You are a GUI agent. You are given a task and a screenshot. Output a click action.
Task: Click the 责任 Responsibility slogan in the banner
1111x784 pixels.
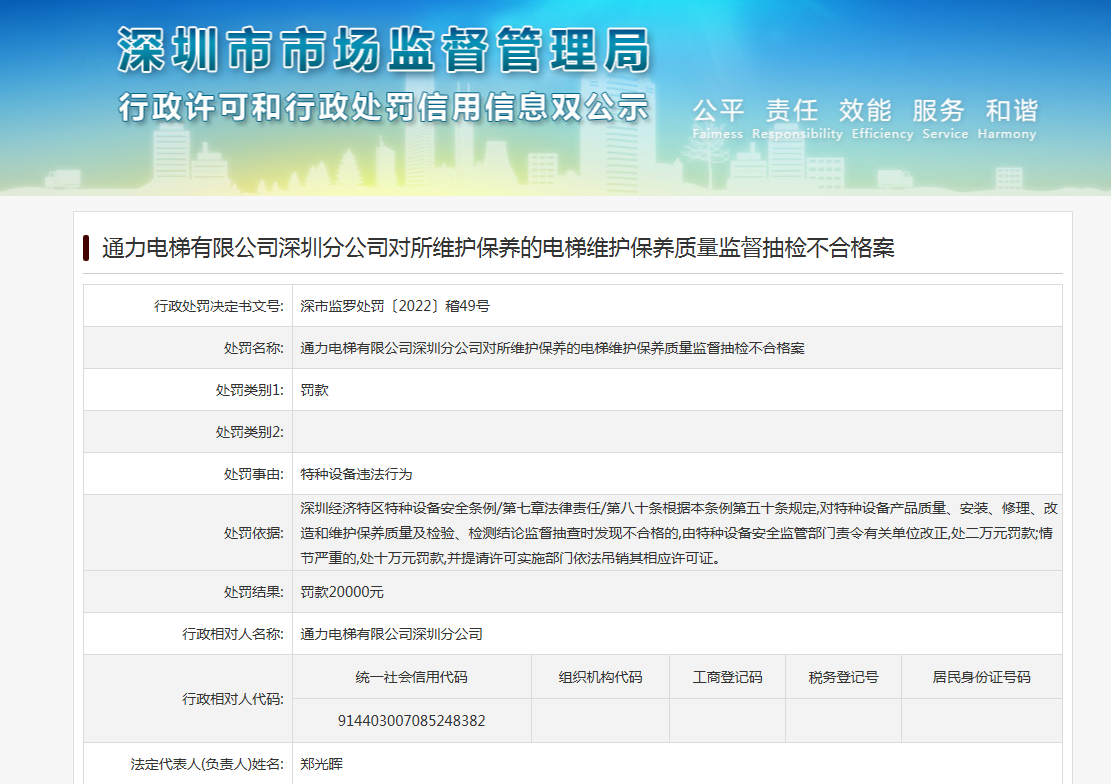click(797, 119)
